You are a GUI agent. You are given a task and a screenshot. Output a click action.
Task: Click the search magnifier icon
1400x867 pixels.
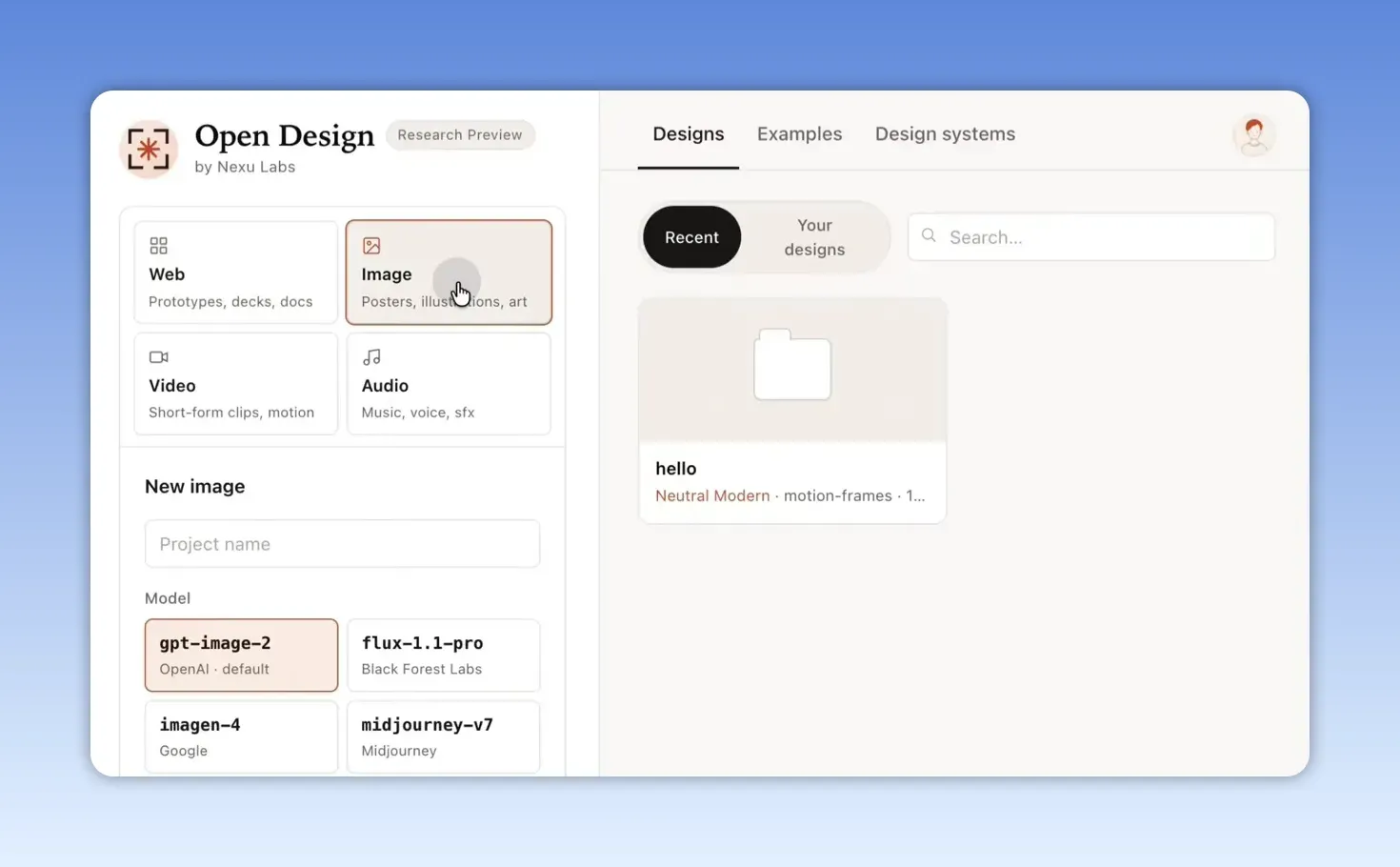pos(929,235)
